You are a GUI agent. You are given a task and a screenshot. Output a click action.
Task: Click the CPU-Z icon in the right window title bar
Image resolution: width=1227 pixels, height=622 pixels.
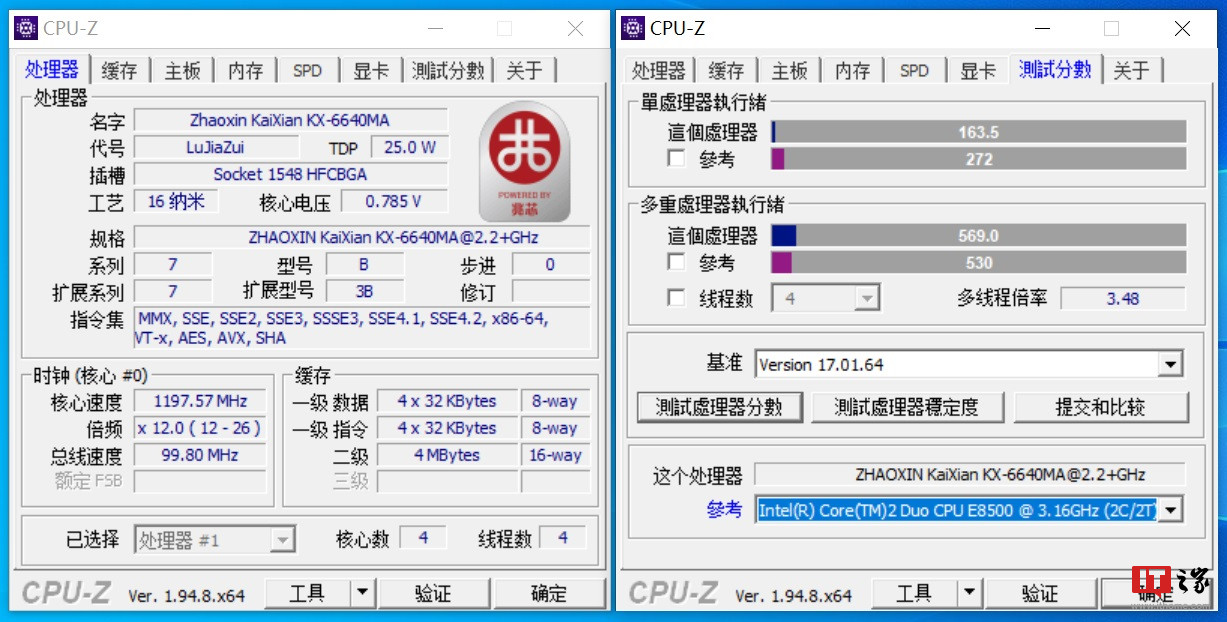pyautogui.click(x=633, y=28)
